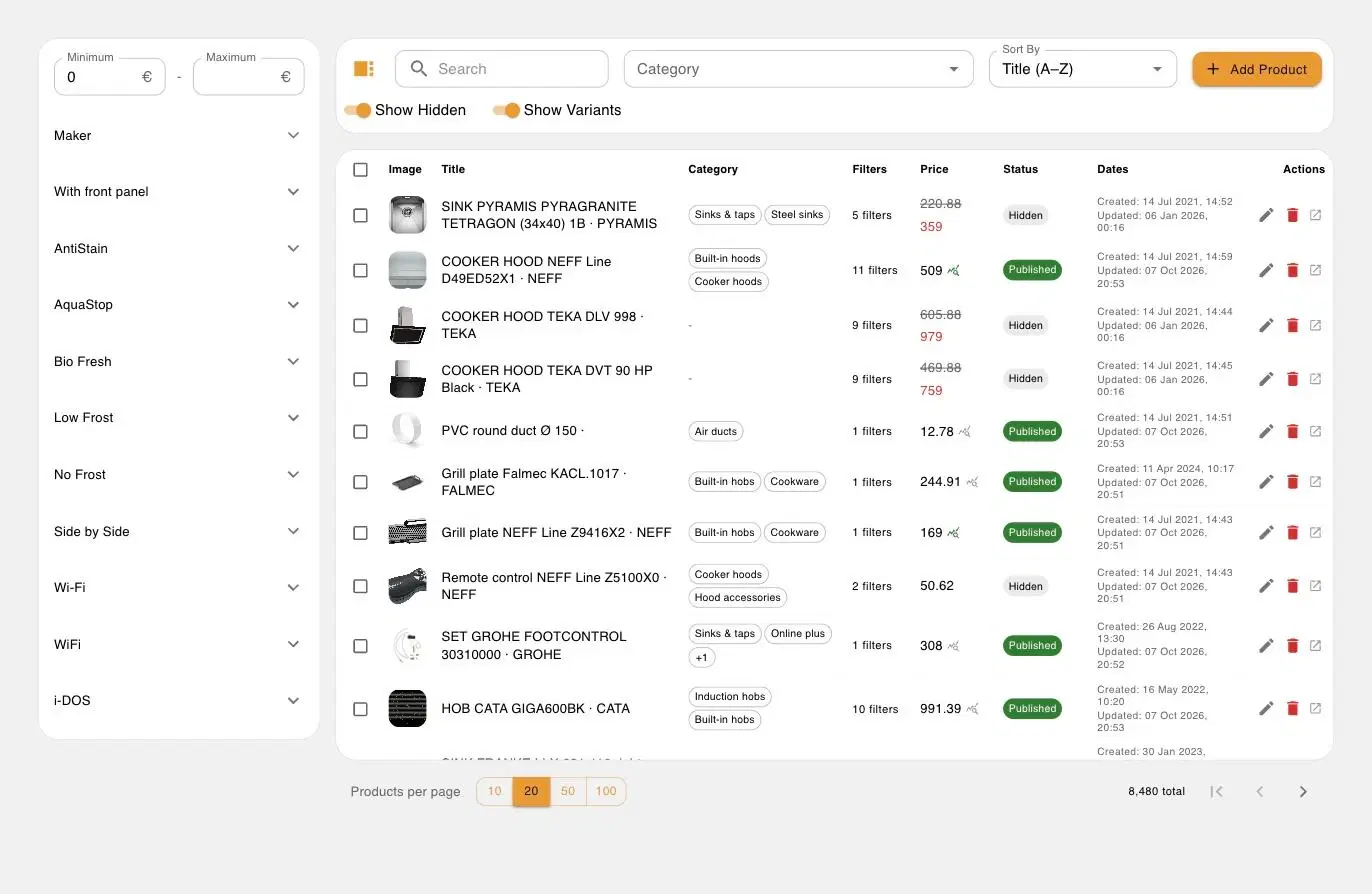Open the Category dropdown
This screenshot has height=894, width=1372.
(x=798, y=69)
